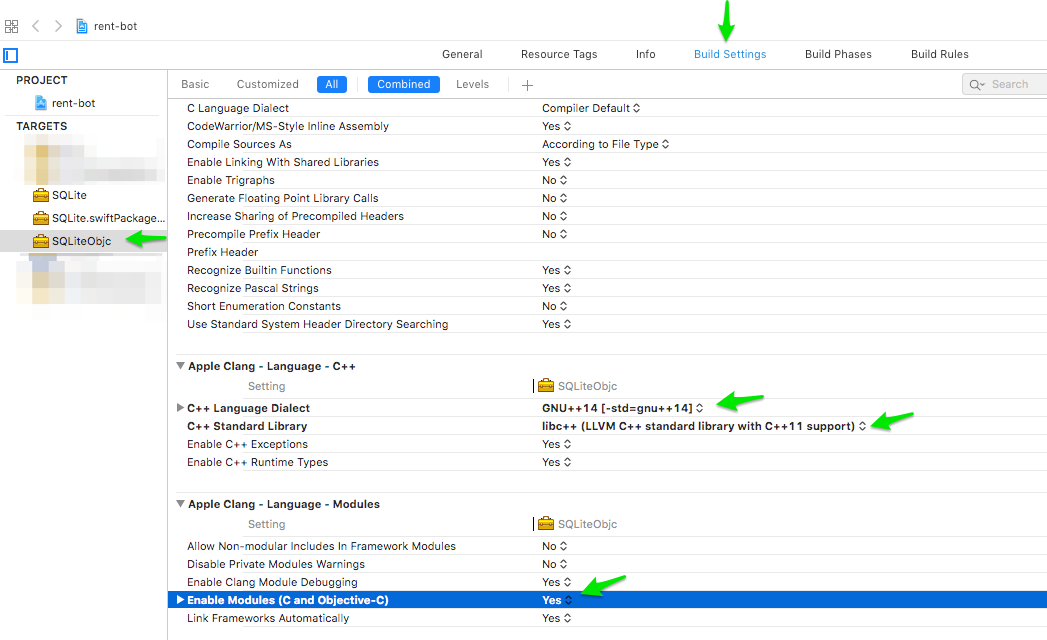Screen dimensions: 1047x640
Task: Show Customized build settings filter
Action: pos(267,84)
